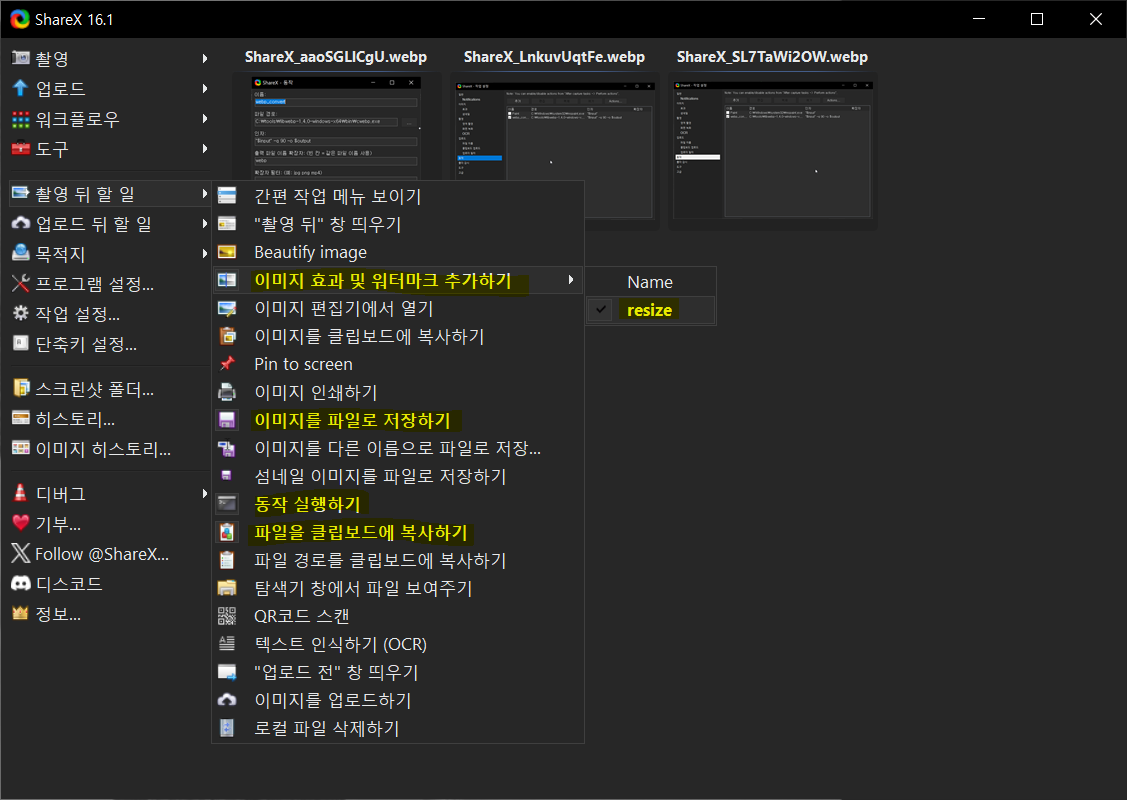
Task: Expand the 목적지 submenu arrow
Action: (205, 254)
